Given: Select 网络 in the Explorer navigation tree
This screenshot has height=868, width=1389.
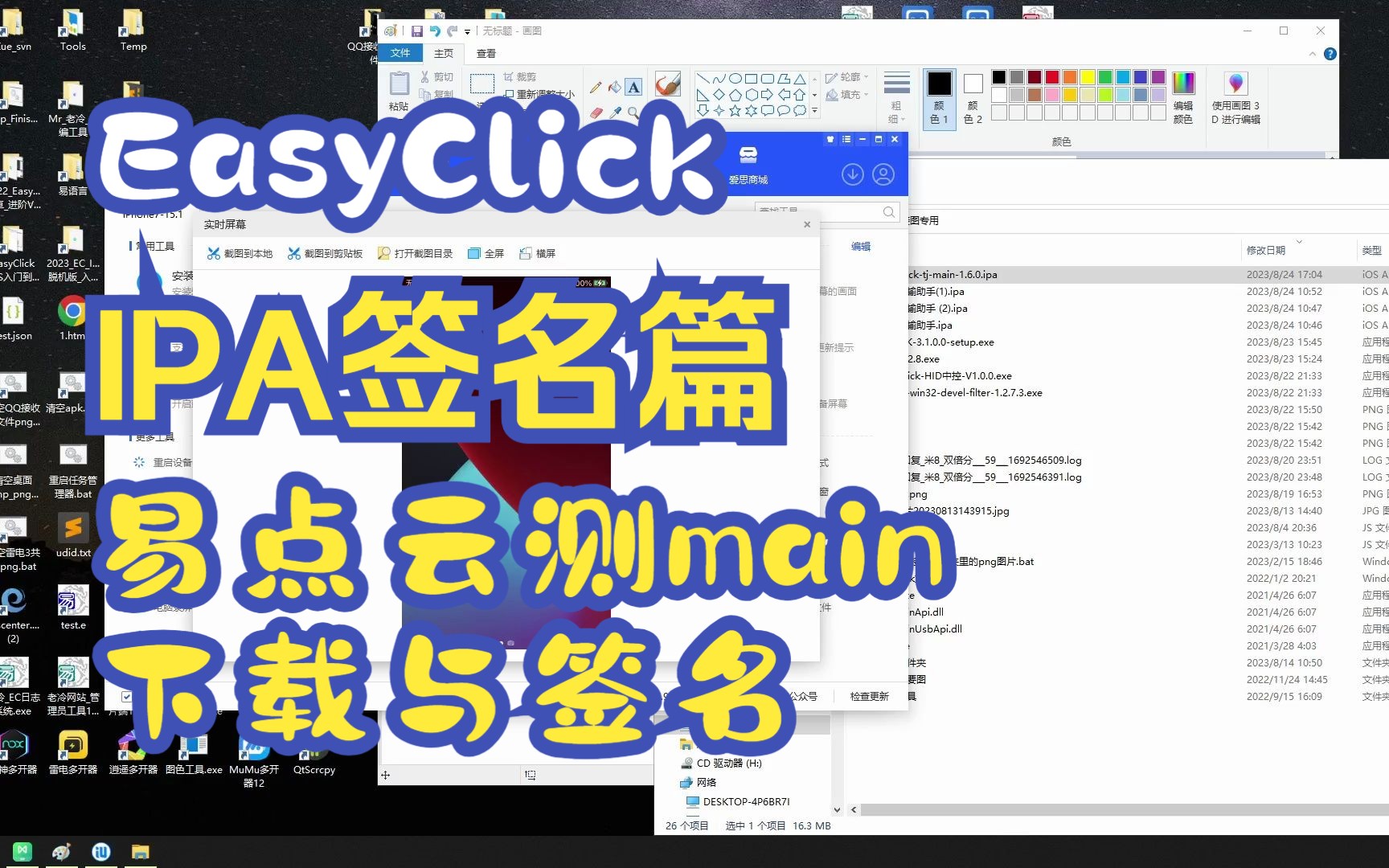Looking at the screenshot, I should [698, 783].
